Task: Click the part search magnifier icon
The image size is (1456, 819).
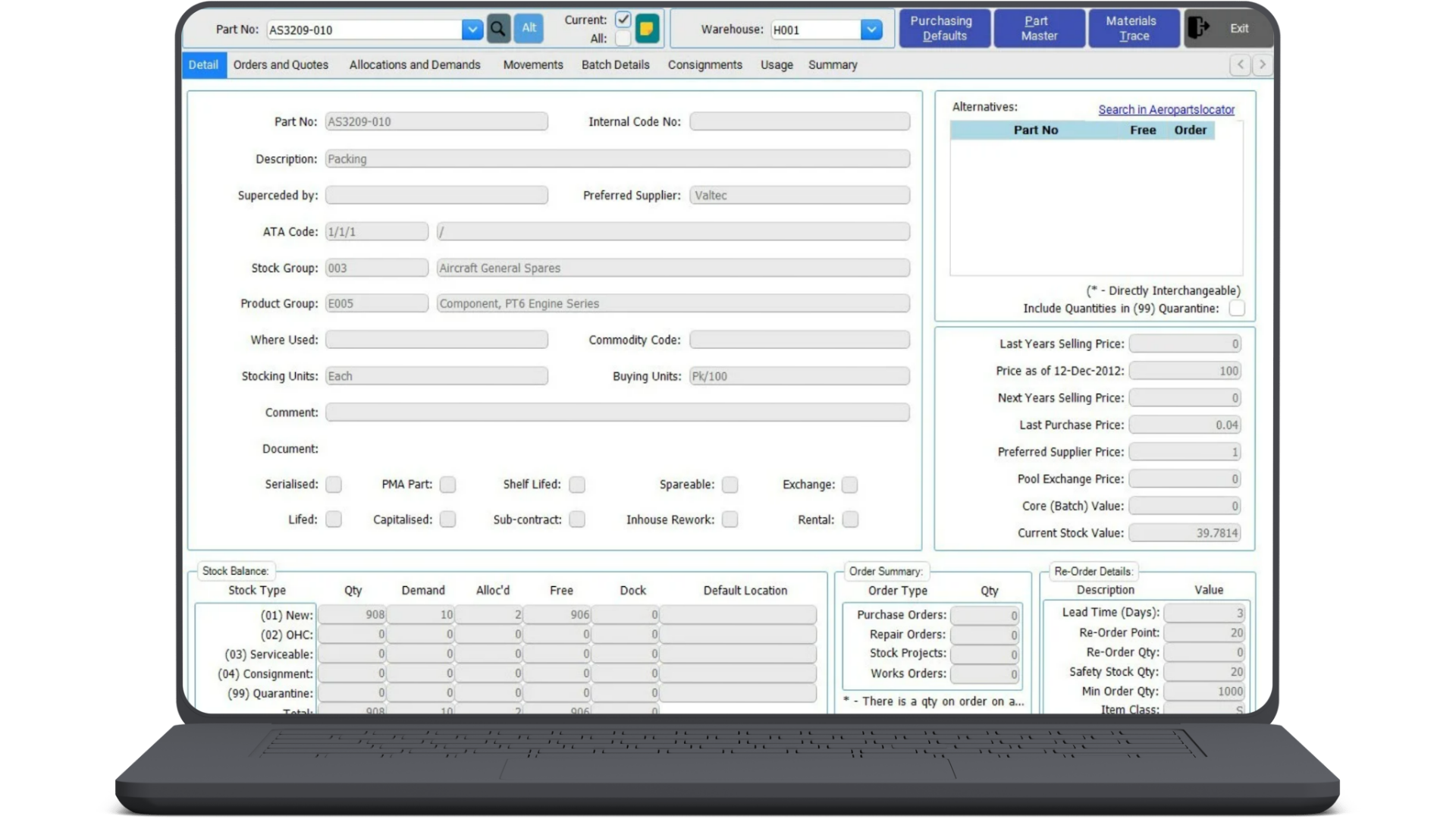Action: click(498, 29)
